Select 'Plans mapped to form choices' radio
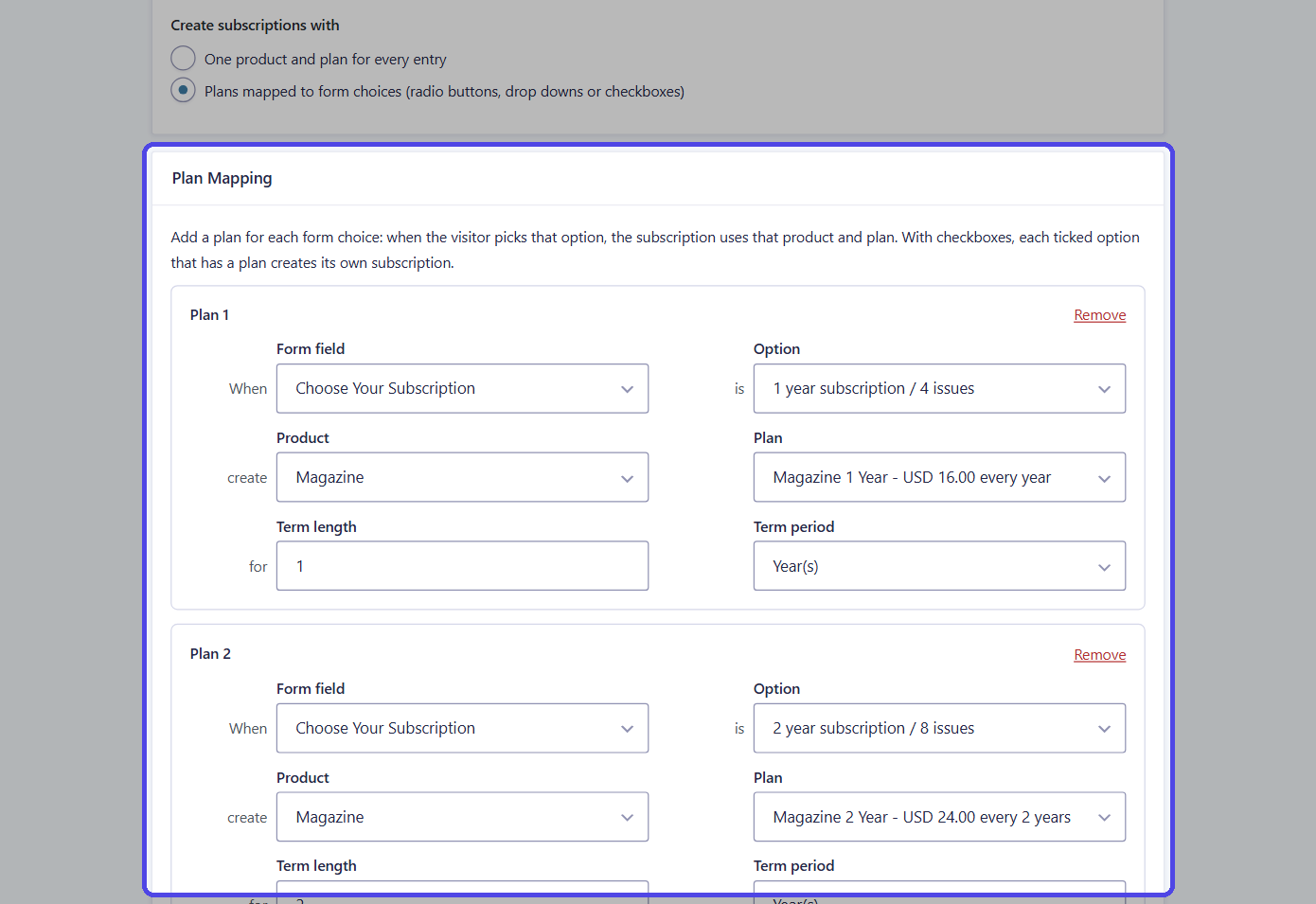The height and width of the screenshot is (904, 1316). 183,91
